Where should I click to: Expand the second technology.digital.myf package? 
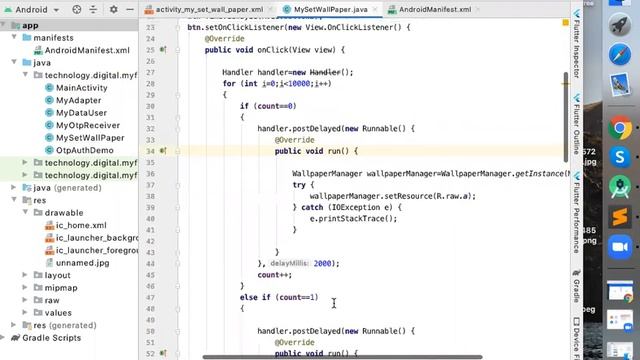[25, 162]
